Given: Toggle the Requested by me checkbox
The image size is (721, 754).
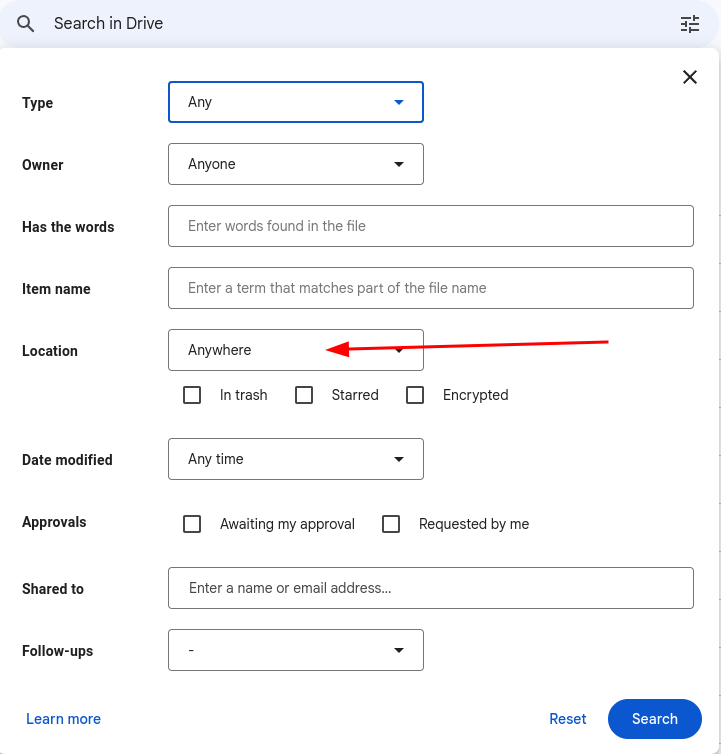Looking at the screenshot, I should tap(391, 524).
